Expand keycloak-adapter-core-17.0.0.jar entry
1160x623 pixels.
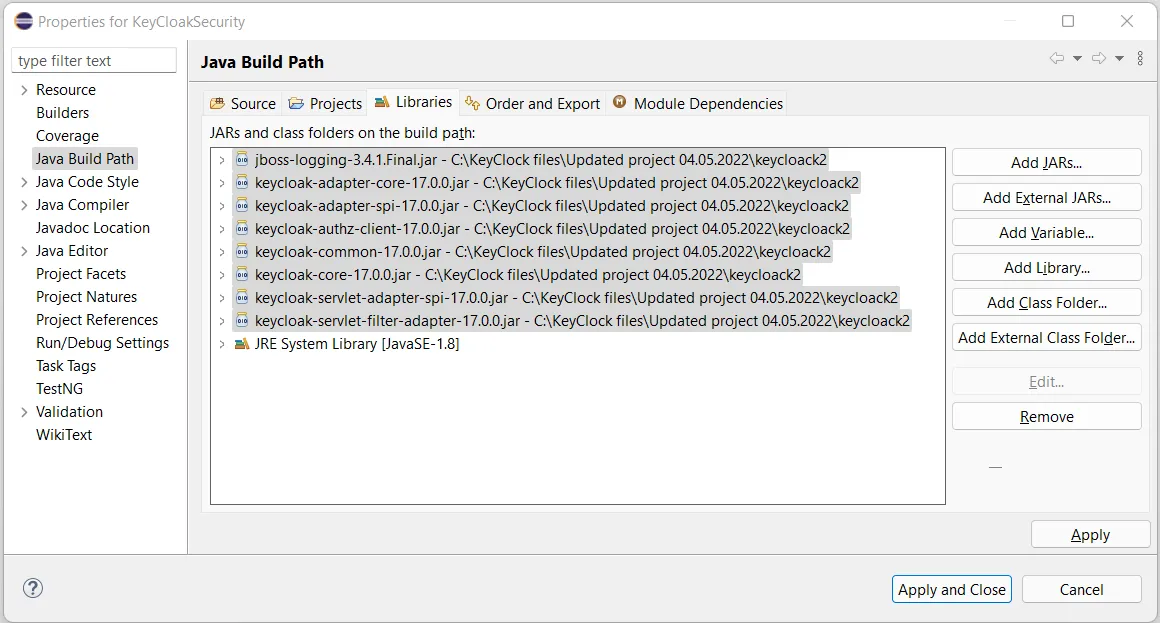(x=221, y=183)
